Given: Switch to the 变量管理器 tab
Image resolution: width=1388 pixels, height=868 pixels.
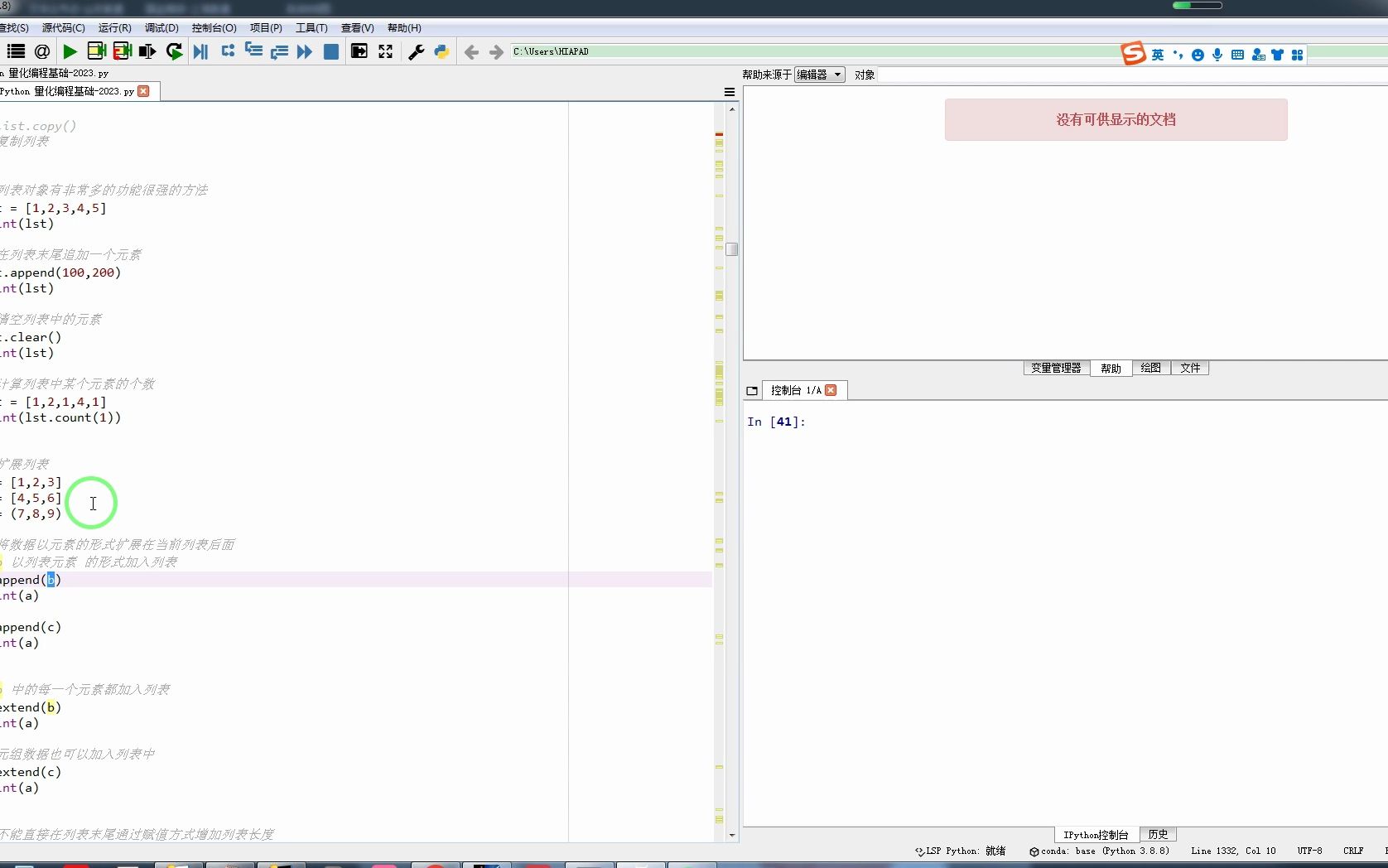Looking at the screenshot, I should click(x=1056, y=369).
